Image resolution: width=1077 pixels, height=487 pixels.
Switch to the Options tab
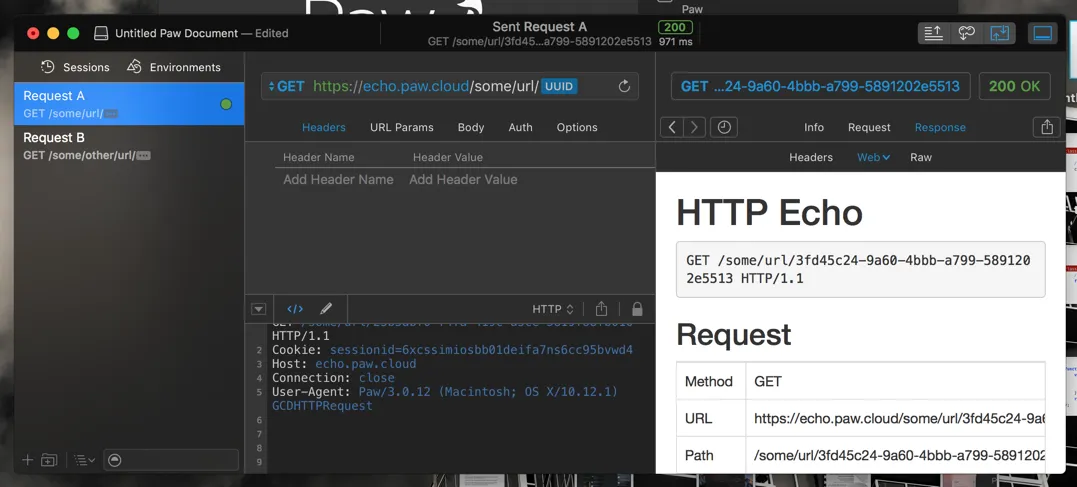pos(577,127)
